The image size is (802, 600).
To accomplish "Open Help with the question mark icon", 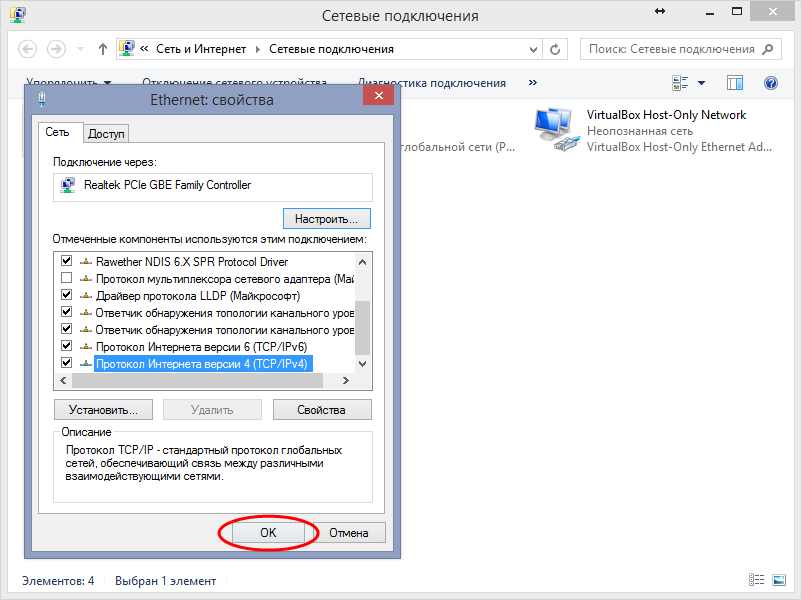I will coord(771,83).
